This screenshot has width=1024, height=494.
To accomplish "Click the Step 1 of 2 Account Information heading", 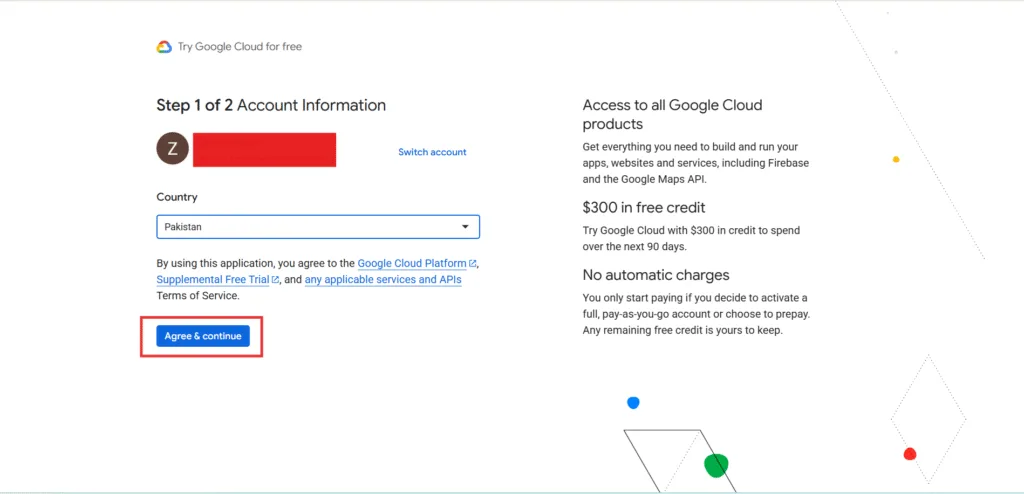I will click(271, 105).
